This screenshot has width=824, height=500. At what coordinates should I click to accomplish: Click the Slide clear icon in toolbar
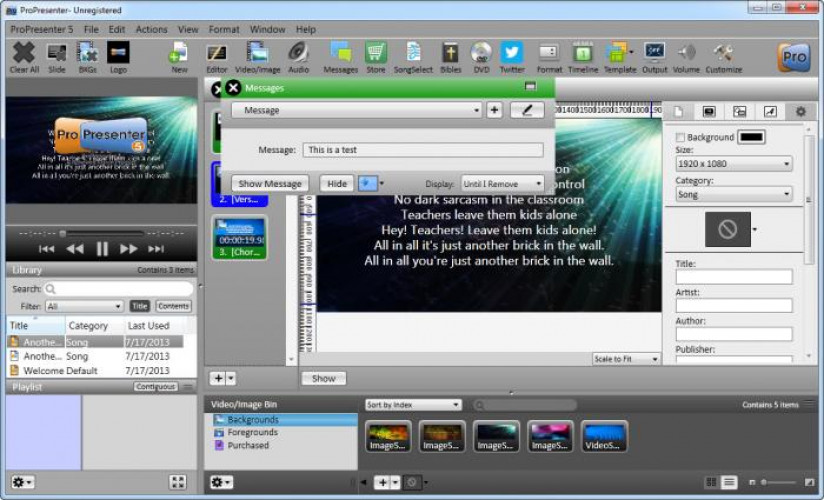pyautogui.click(x=56, y=57)
